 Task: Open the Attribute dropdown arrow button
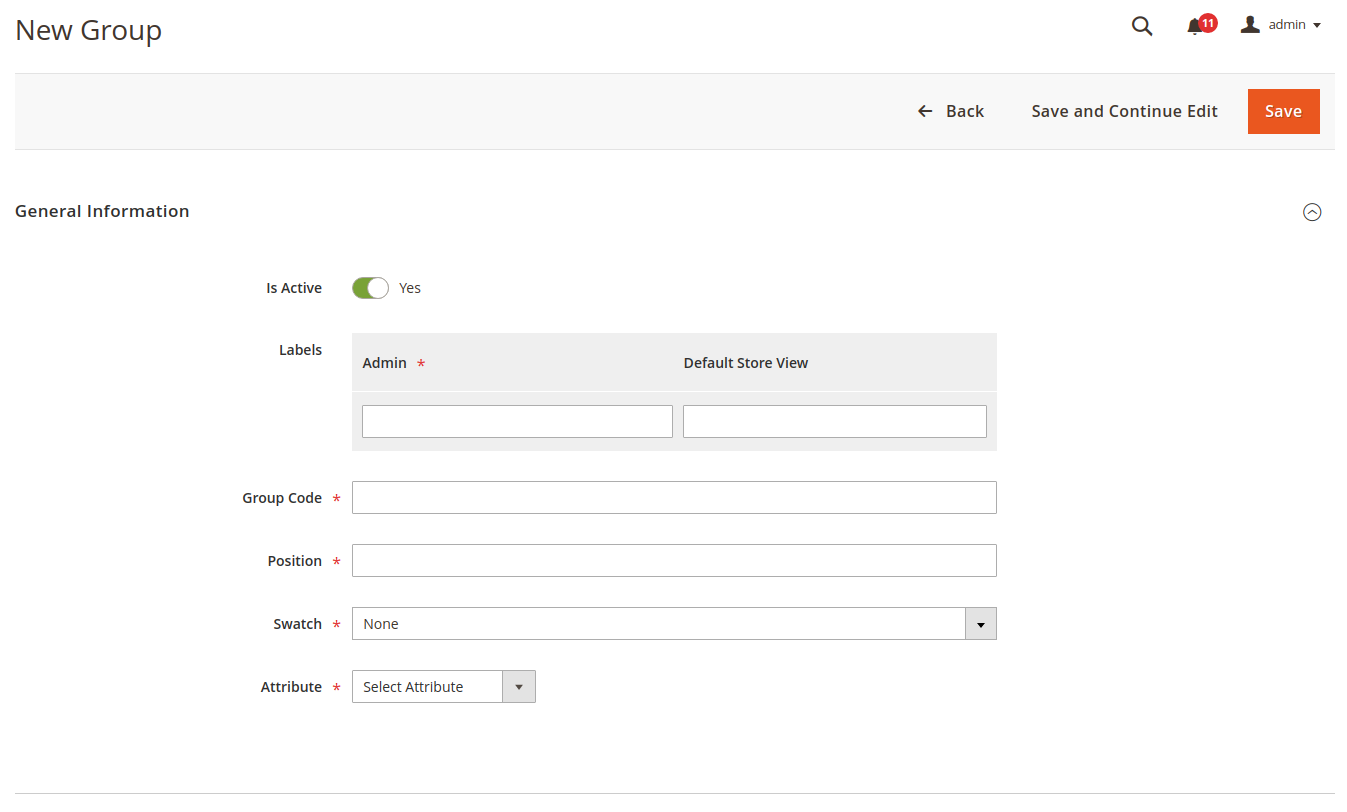coord(519,686)
